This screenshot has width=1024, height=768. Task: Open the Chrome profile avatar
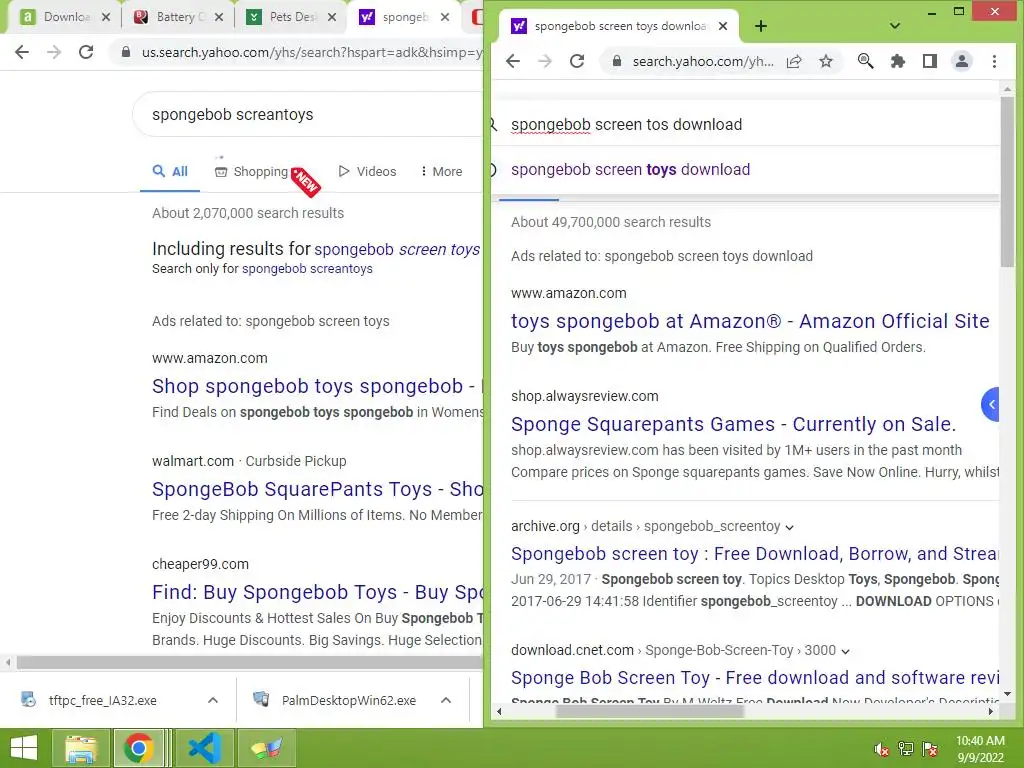(962, 61)
